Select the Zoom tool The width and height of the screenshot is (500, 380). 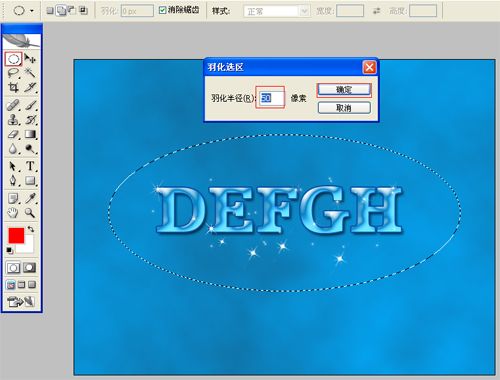click(30, 213)
